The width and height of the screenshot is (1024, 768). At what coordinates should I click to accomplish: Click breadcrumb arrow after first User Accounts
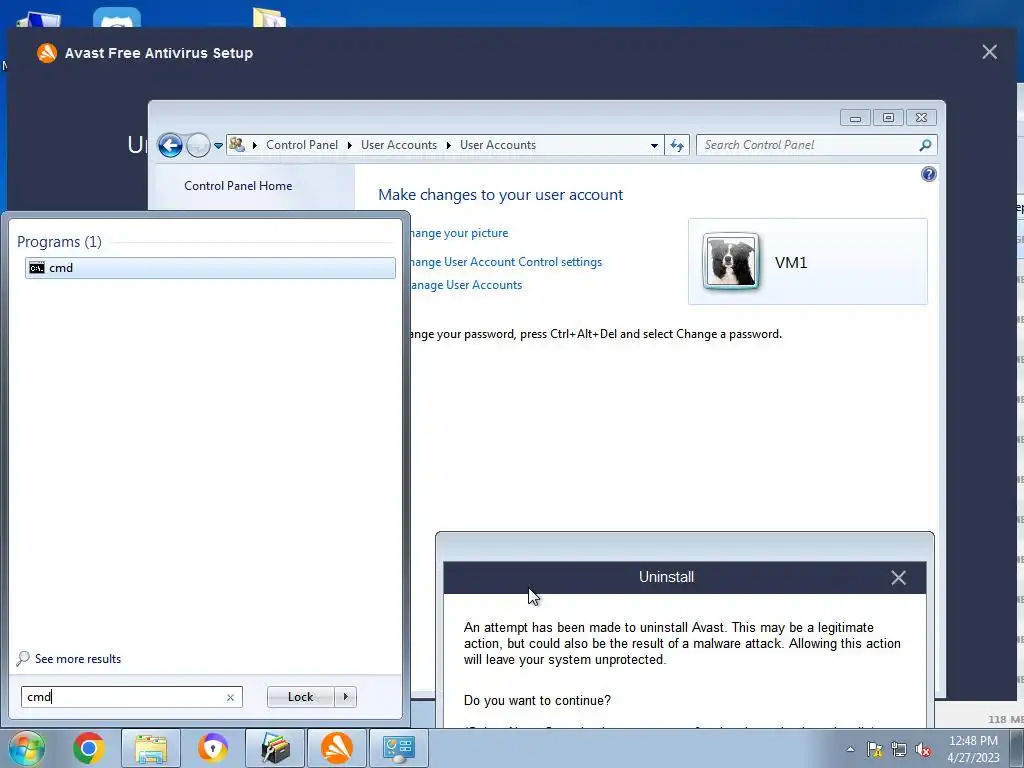[449, 146]
